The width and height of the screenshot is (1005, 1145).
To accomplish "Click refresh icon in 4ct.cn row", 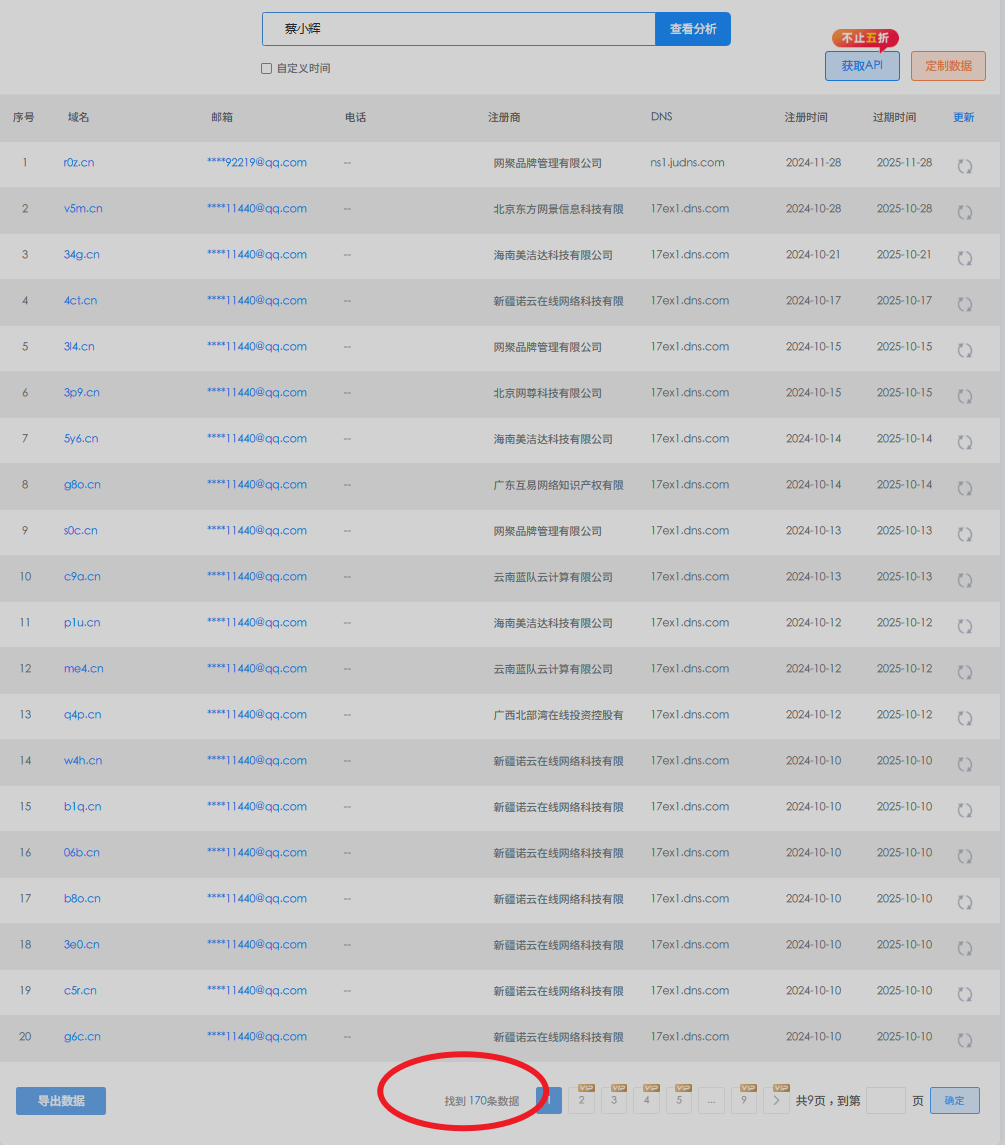I will point(965,304).
